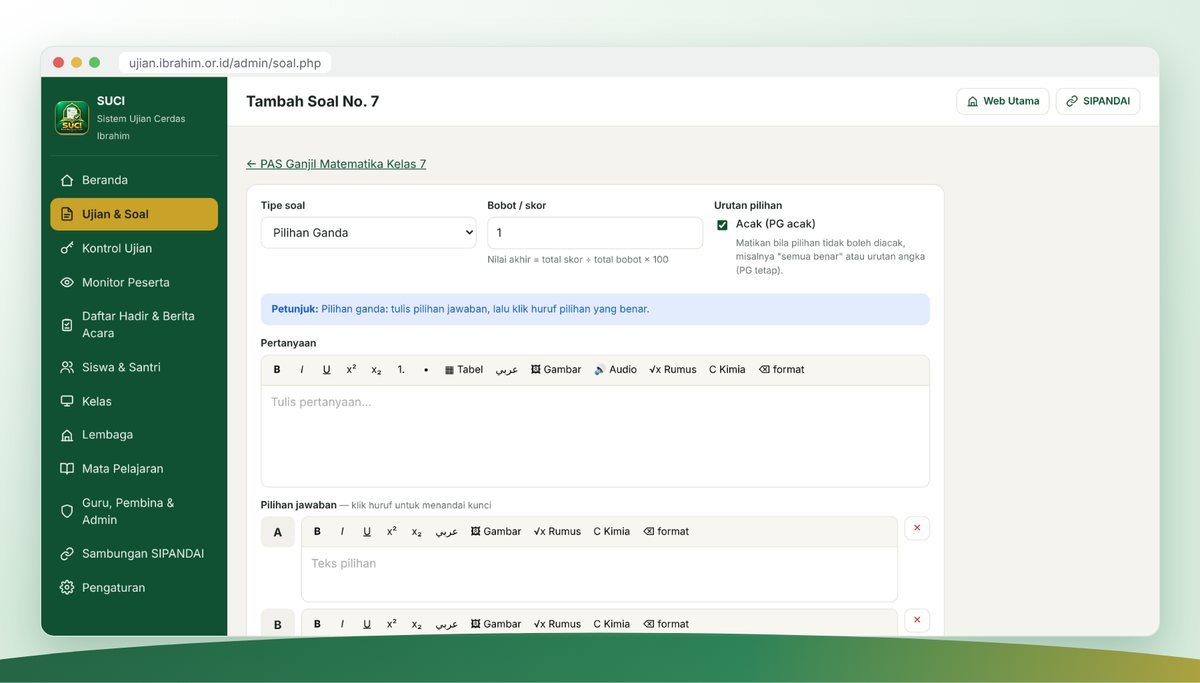Apply bold in Pertanyaan toolbar
This screenshot has width=1200, height=683.
tap(277, 370)
